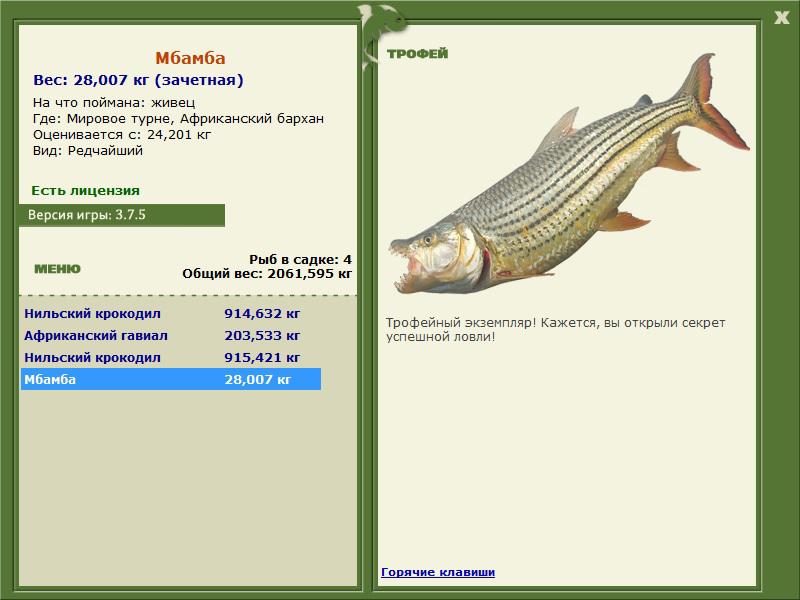Image resolution: width=800 pixels, height=600 pixels.
Task: Click the Мбамба fish title
Action: pyautogui.click(x=190, y=58)
